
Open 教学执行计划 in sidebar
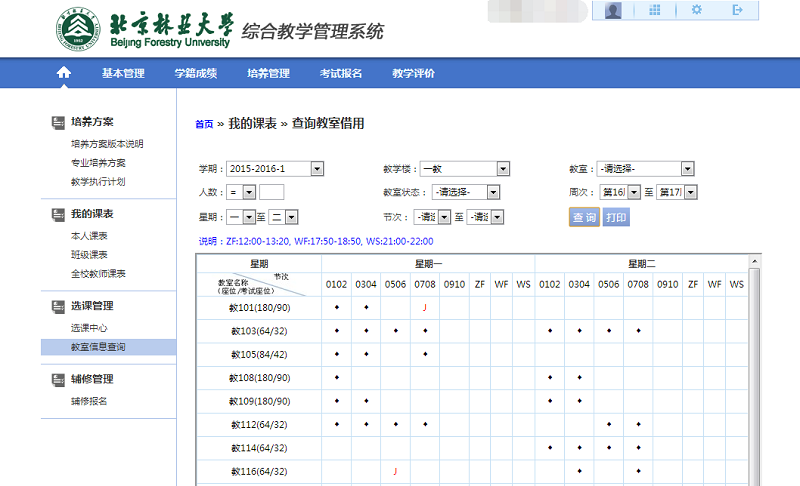[x=98, y=182]
